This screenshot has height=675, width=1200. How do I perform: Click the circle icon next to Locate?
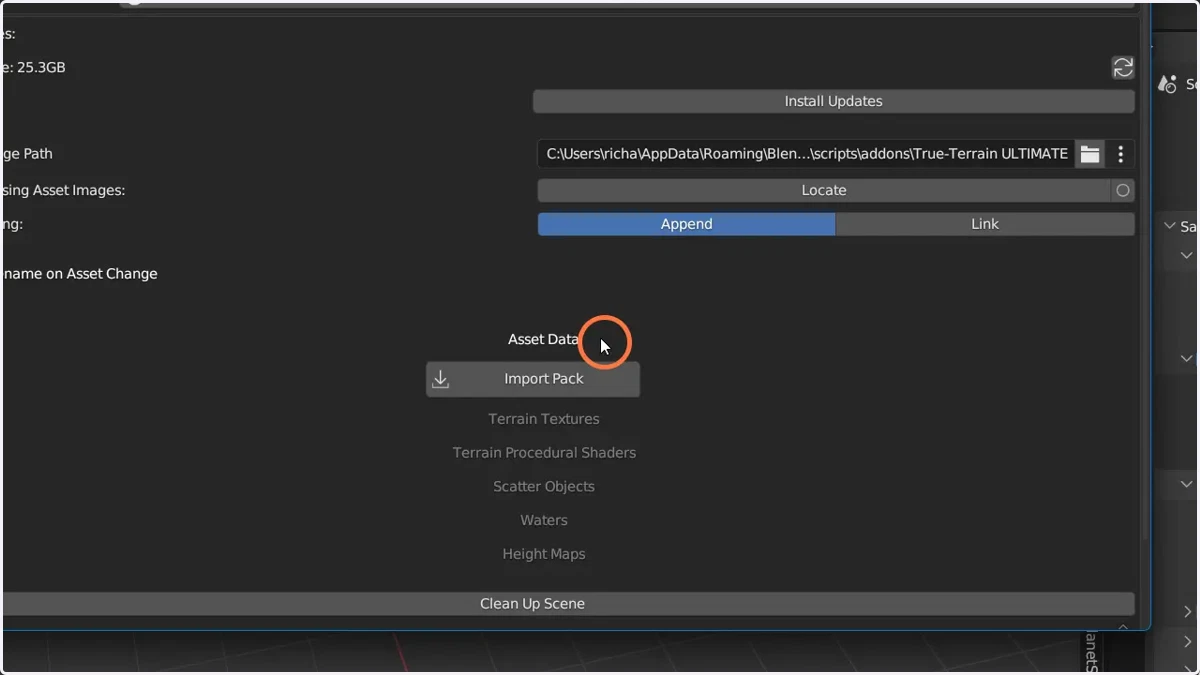point(1123,190)
